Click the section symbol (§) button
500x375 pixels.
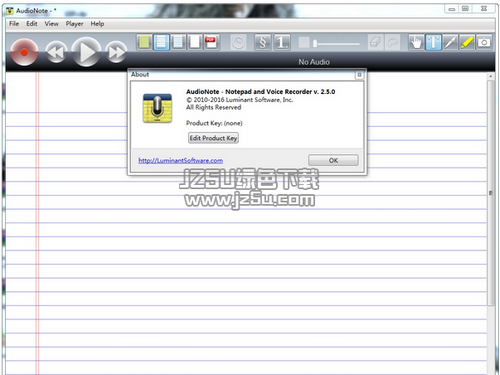point(263,42)
